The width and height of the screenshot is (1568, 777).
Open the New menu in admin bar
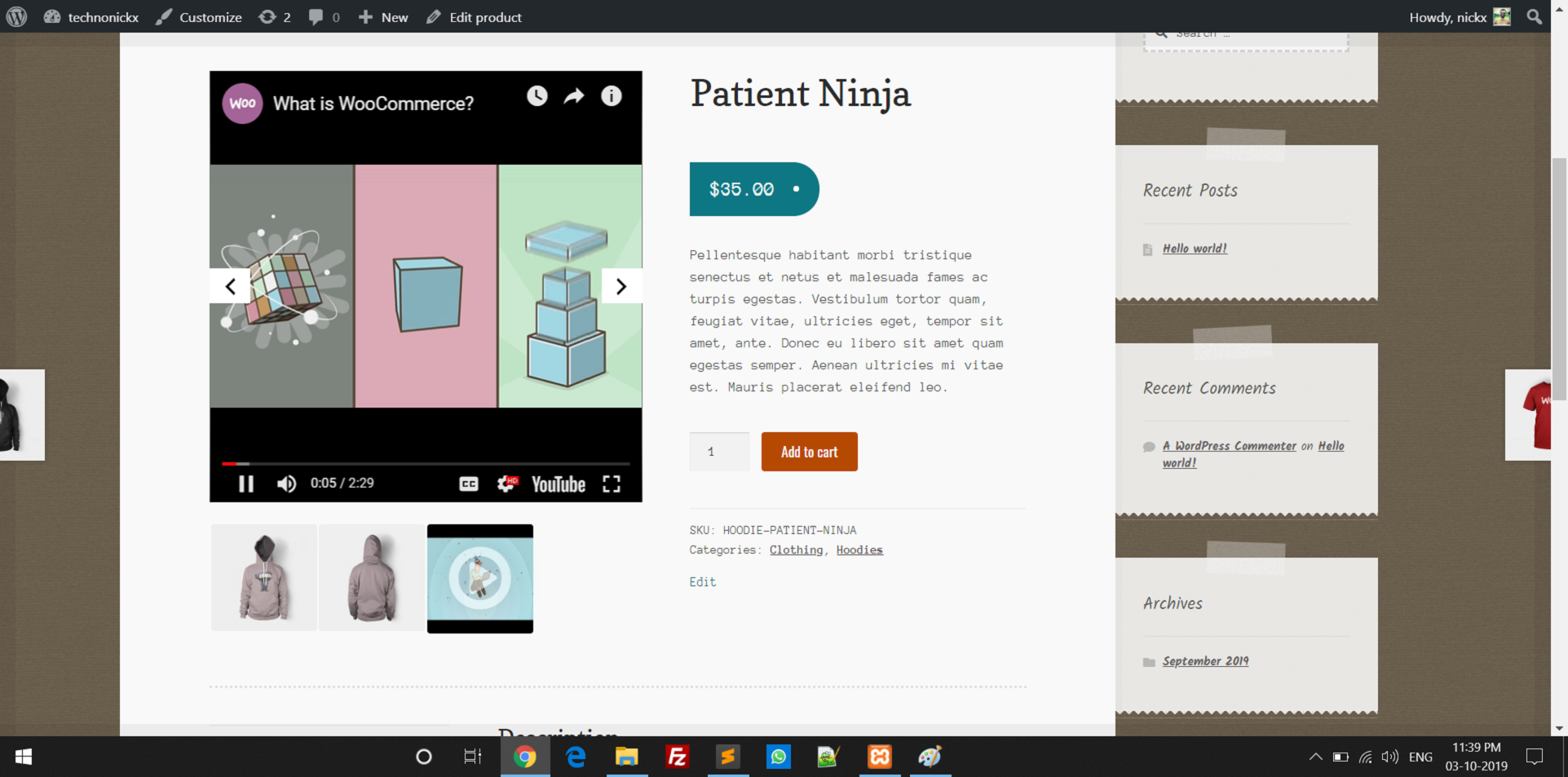pyautogui.click(x=384, y=17)
